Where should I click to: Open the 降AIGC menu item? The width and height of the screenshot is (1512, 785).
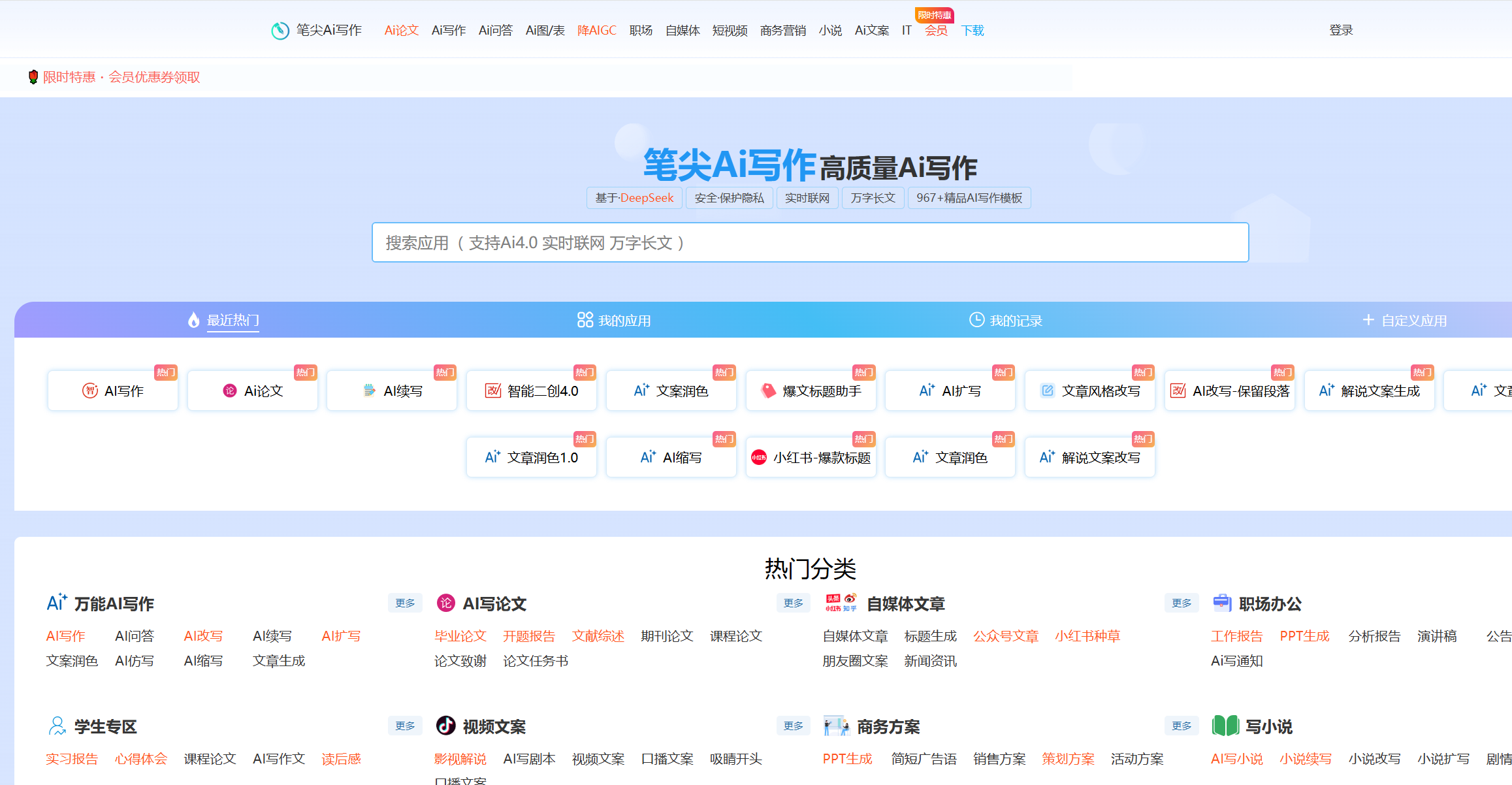click(596, 31)
